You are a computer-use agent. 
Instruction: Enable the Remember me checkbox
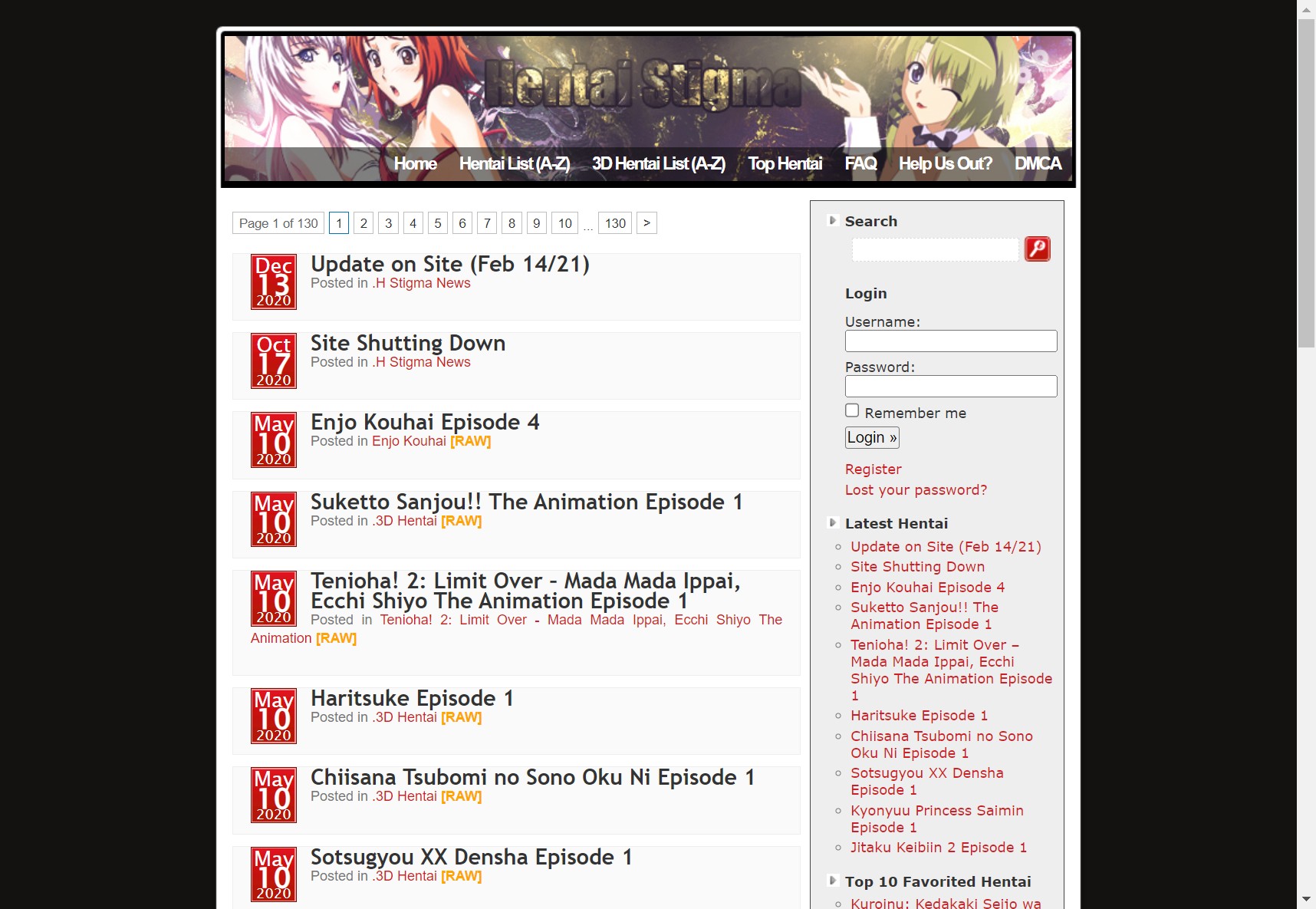click(852, 411)
